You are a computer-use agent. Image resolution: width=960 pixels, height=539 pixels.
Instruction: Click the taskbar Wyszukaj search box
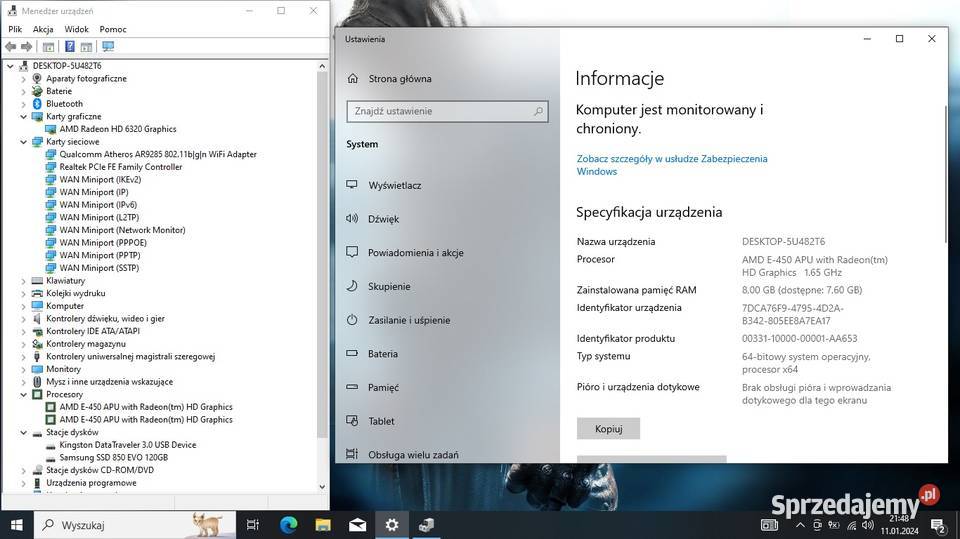coord(133,525)
